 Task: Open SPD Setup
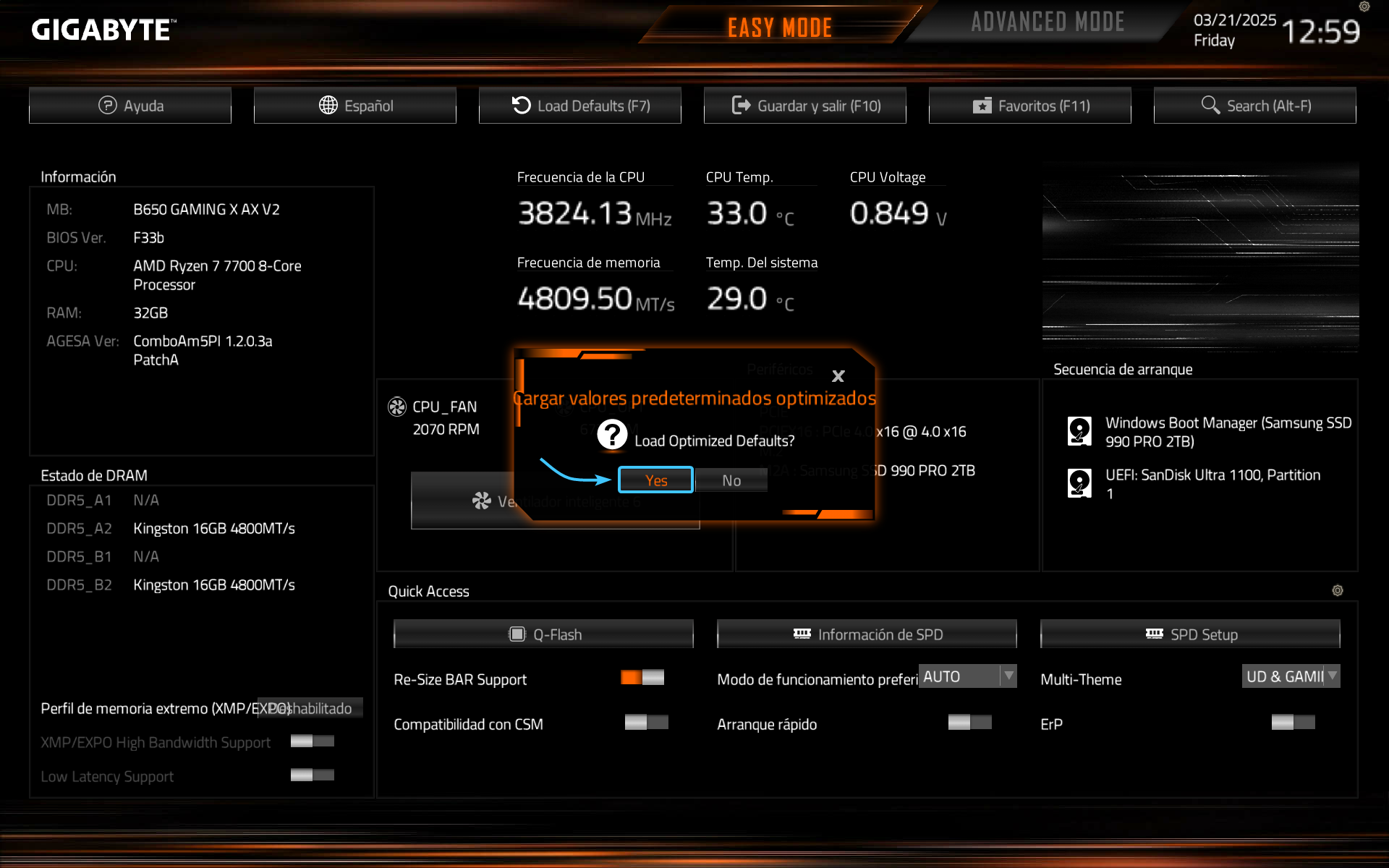[1190, 634]
